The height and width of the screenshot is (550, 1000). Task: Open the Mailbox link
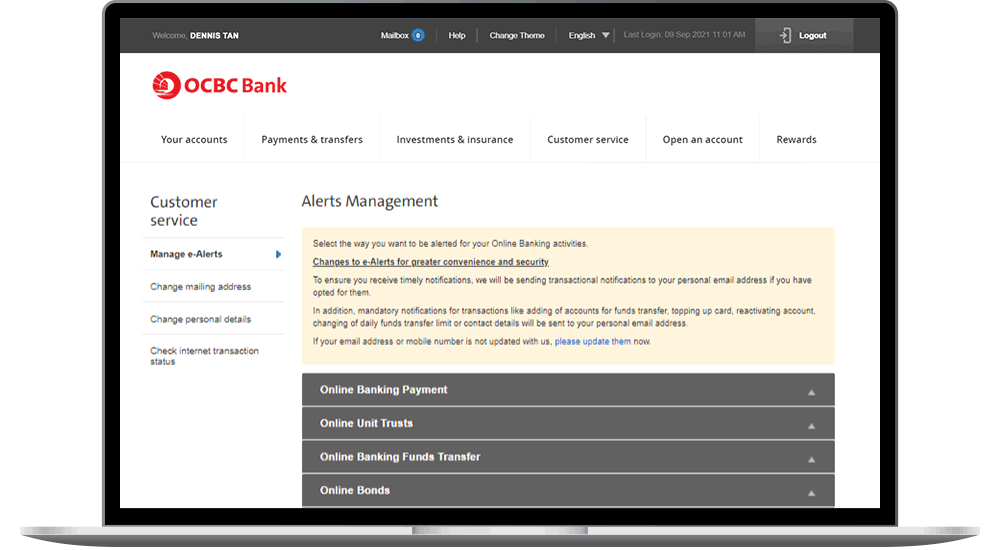click(394, 35)
